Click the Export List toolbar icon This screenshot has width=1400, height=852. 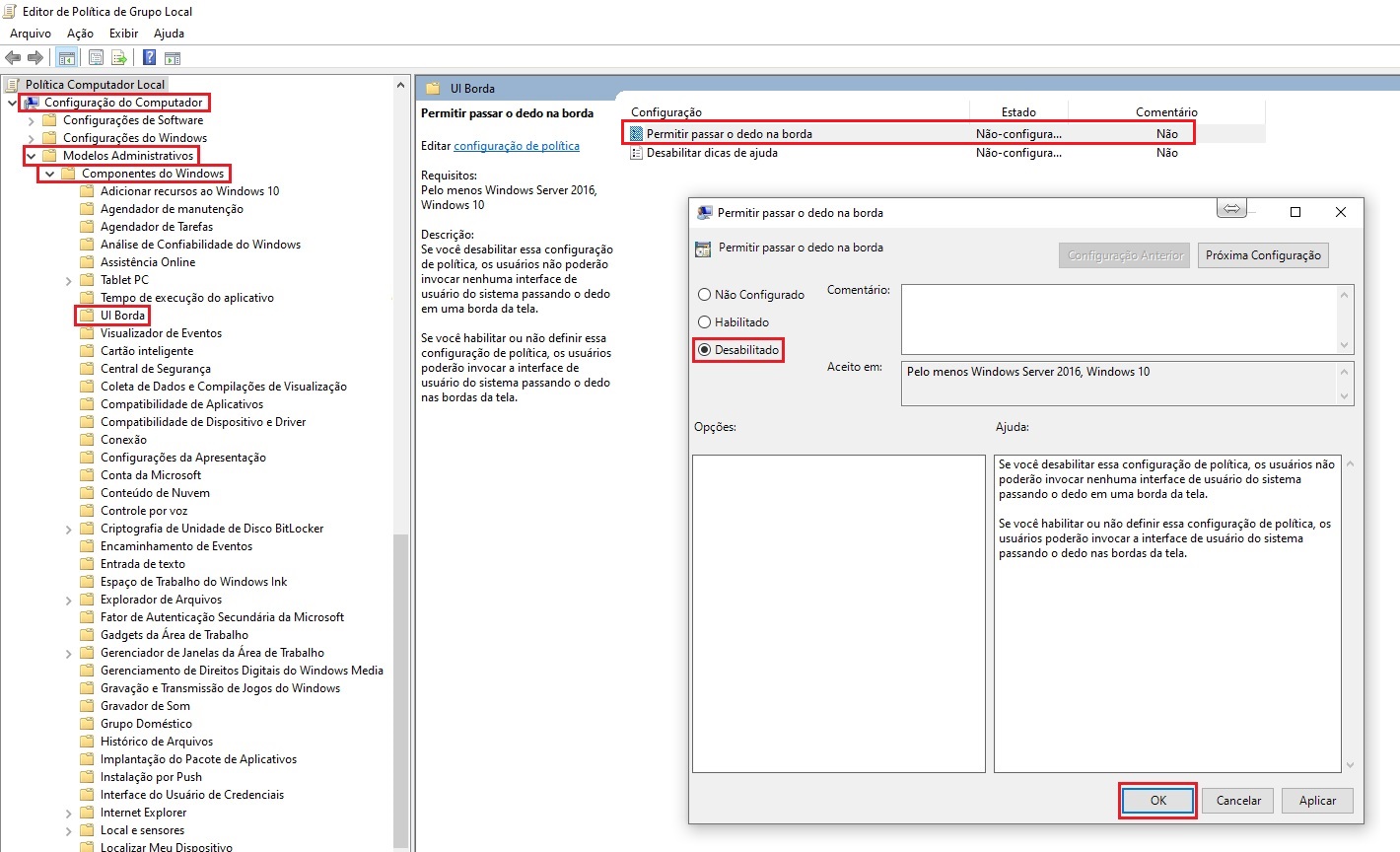(119, 57)
